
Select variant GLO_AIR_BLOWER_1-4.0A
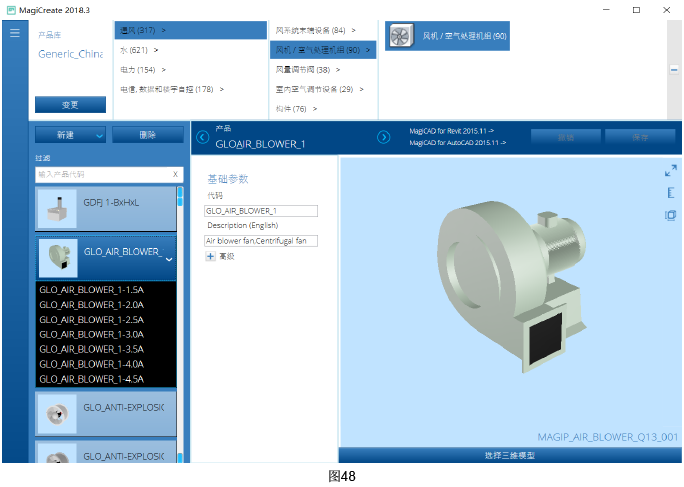[x=92, y=364]
